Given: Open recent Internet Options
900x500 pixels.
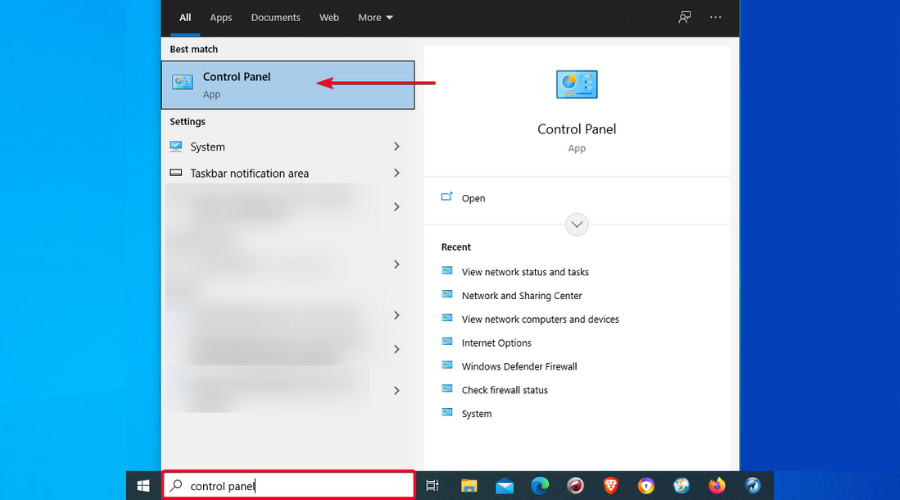Looking at the screenshot, I should (496, 343).
